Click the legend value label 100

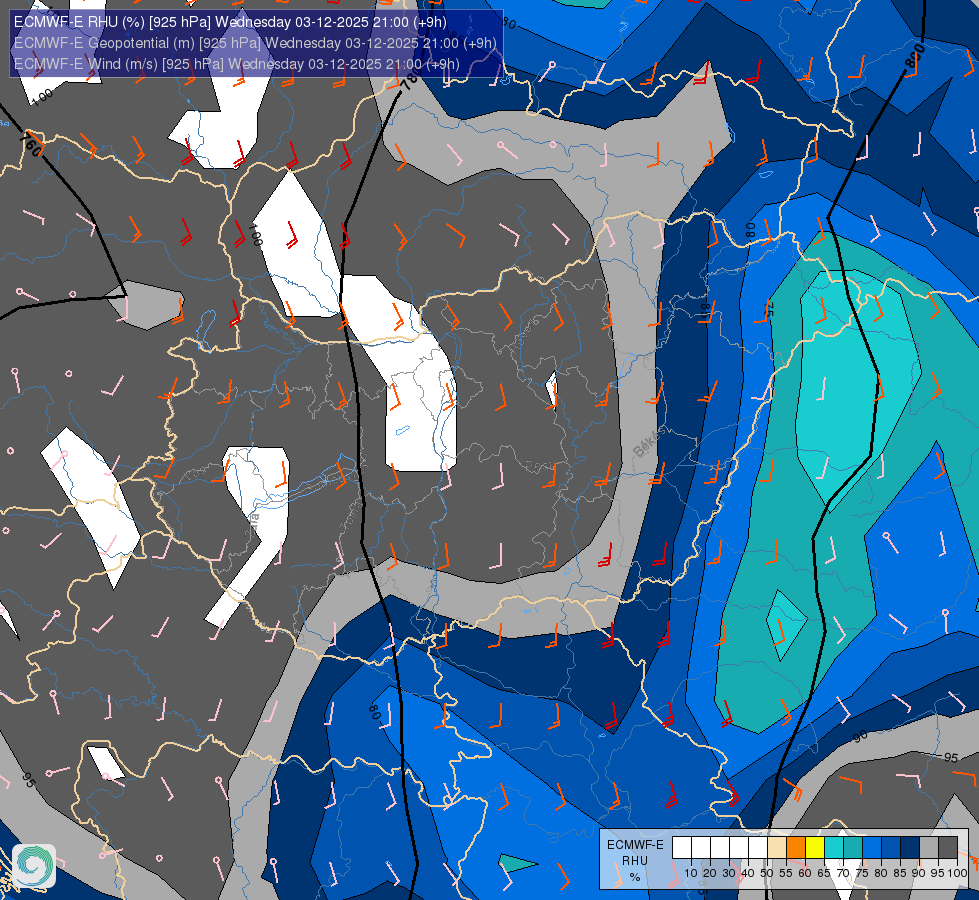click(x=957, y=873)
